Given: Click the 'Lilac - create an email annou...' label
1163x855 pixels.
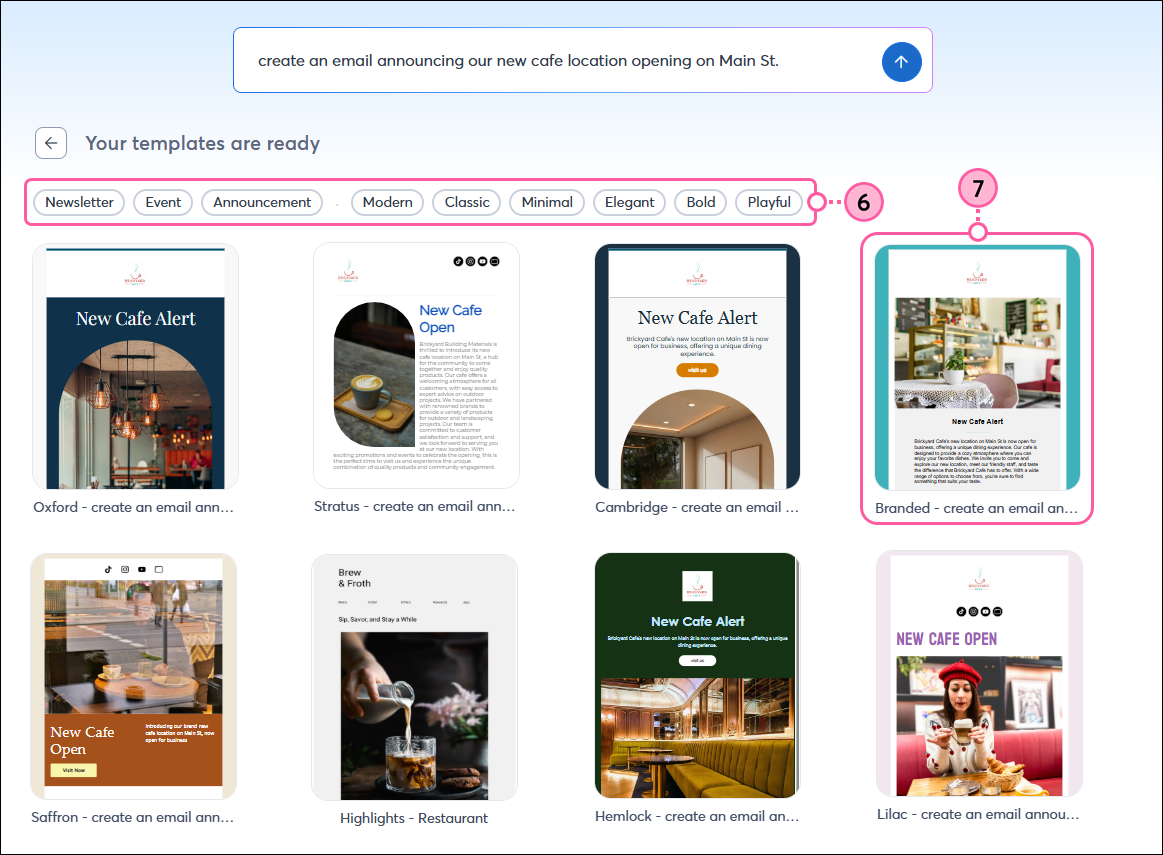Looking at the screenshot, I should click(978, 814).
